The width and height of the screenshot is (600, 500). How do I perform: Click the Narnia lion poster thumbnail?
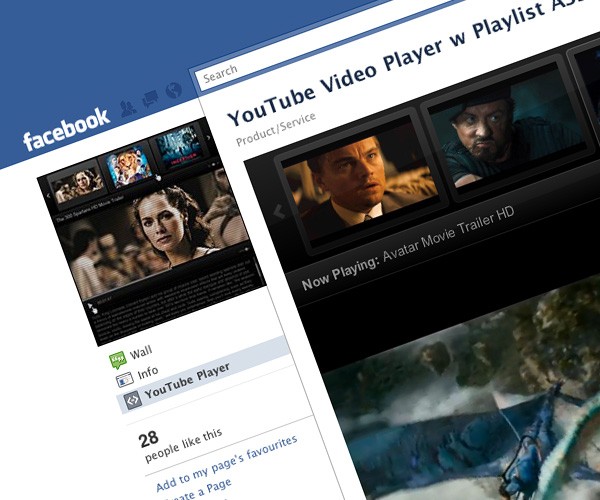129,167
